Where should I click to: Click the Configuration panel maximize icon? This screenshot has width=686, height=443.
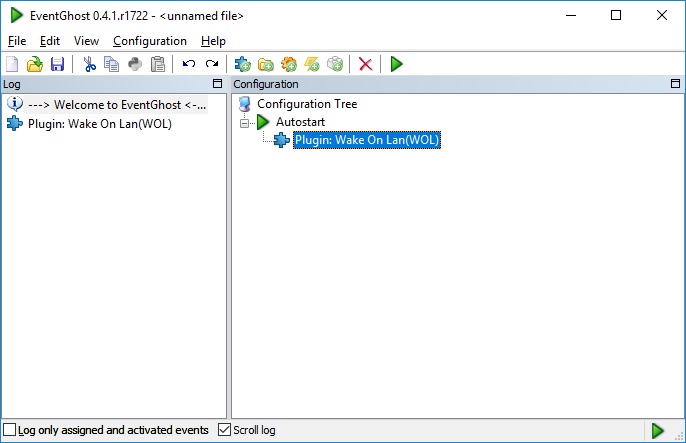point(676,84)
